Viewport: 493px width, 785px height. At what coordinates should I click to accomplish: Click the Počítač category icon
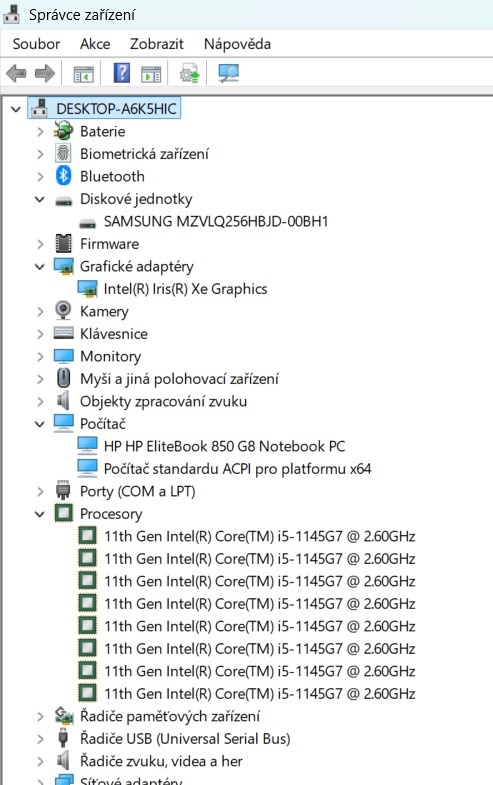click(64, 424)
